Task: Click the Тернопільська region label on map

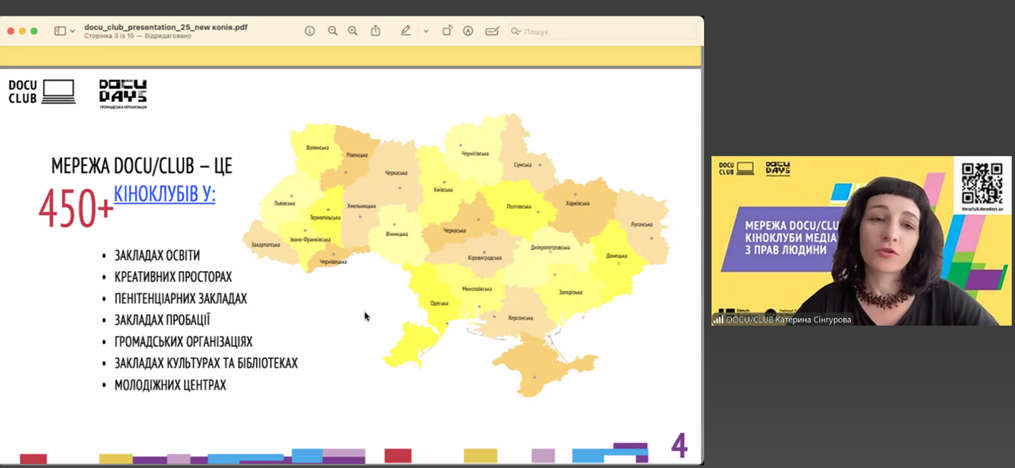Action: (325, 217)
